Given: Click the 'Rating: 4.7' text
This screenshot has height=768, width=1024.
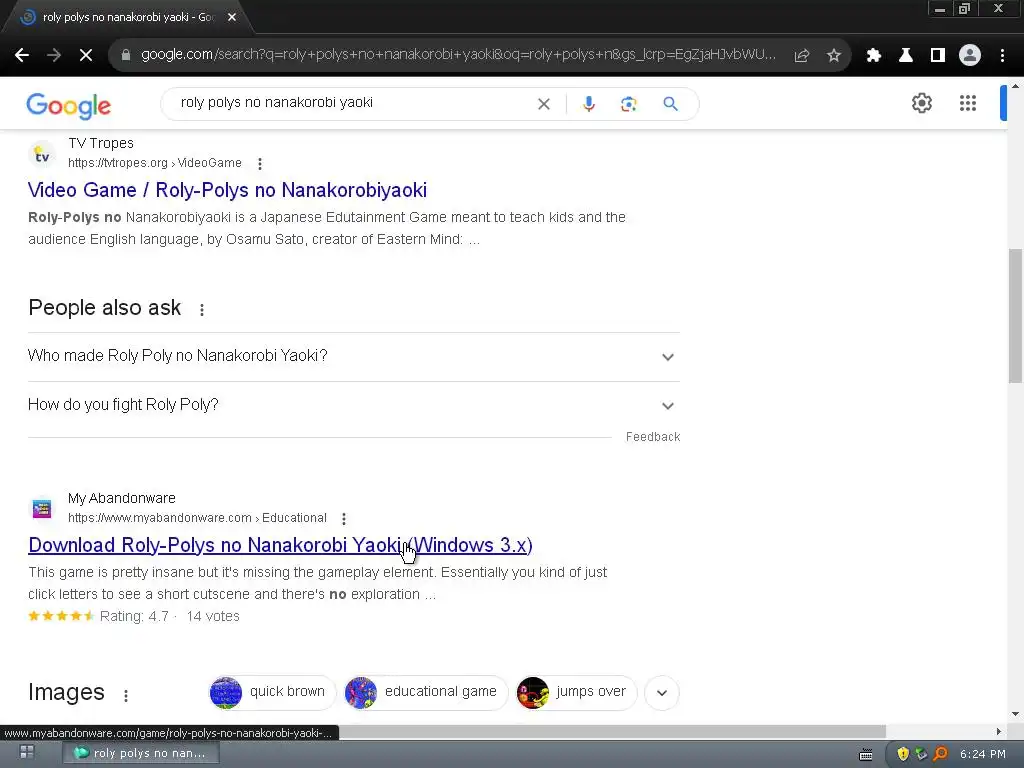Looking at the screenshot, I should 134,616.
